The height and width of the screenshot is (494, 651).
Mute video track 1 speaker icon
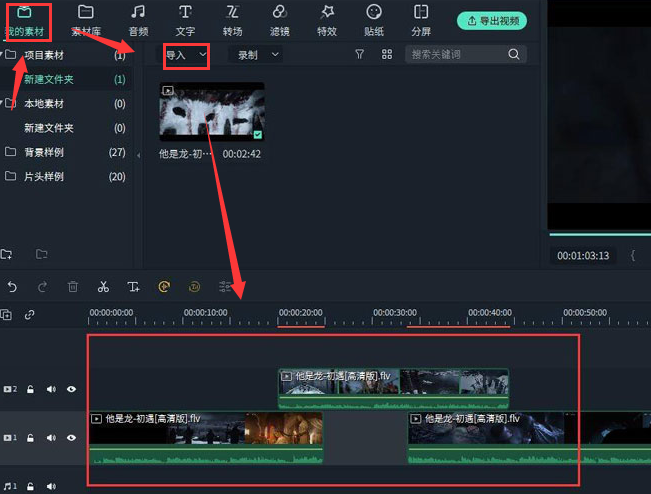(51, 438)
